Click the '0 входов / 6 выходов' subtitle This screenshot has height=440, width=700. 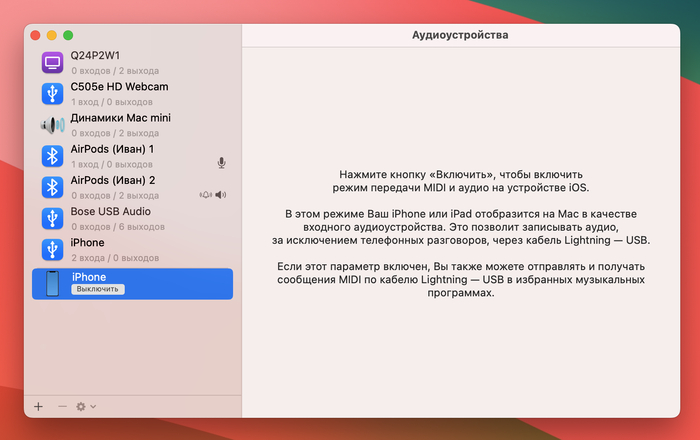click(118, 227)
